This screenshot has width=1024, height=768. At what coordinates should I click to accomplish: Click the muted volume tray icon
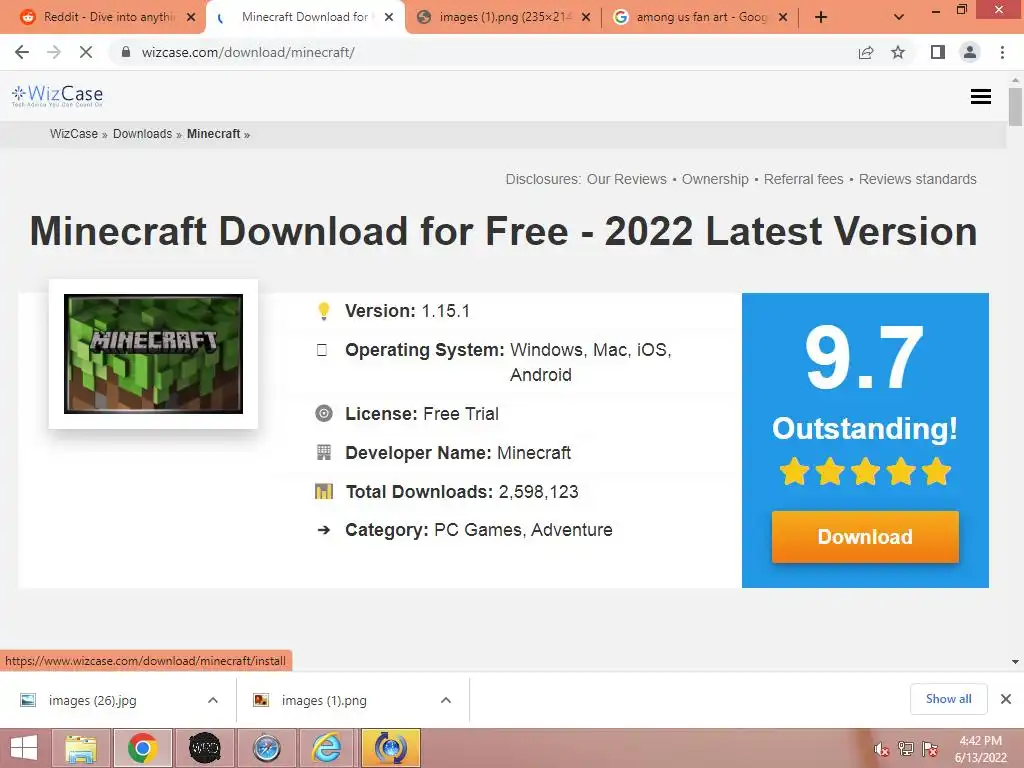tap(882, 749)
